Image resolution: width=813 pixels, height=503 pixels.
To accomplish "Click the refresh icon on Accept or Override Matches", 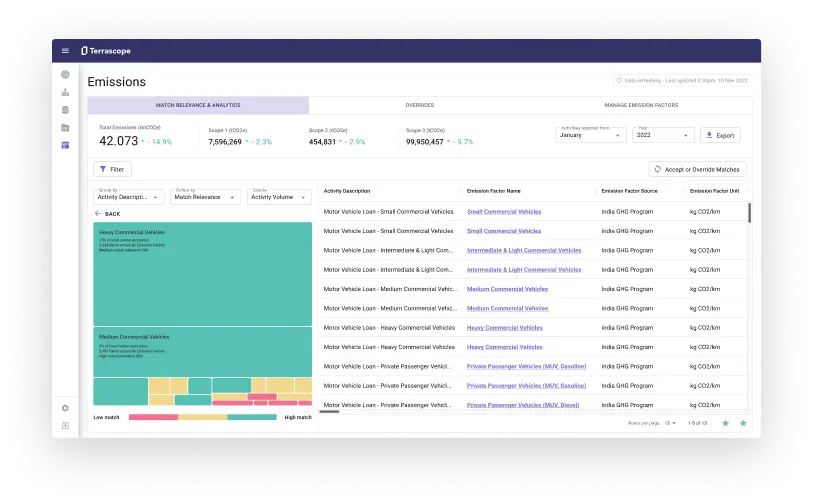I will [657, 169].
